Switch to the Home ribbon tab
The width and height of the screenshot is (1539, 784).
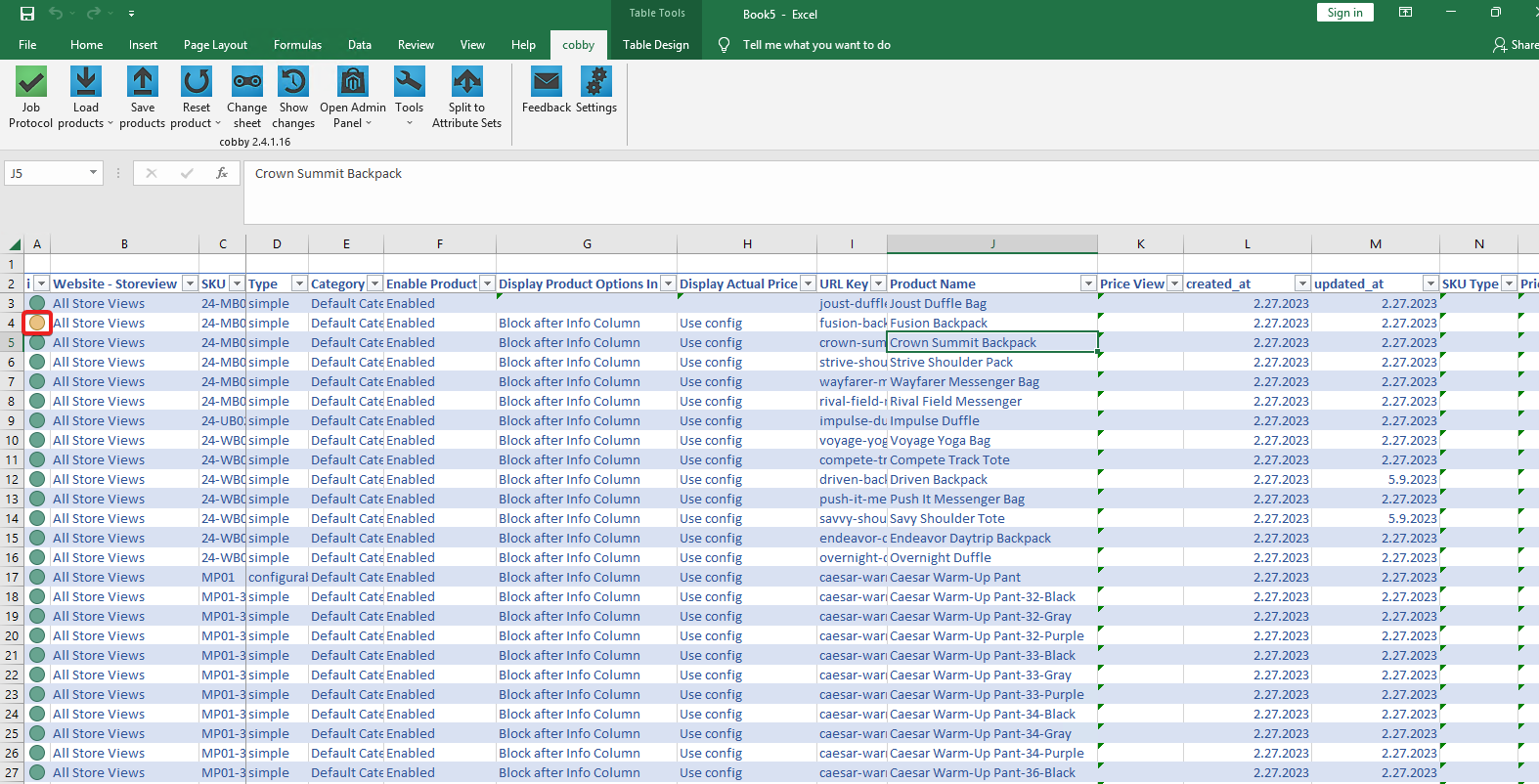(86, 45)
